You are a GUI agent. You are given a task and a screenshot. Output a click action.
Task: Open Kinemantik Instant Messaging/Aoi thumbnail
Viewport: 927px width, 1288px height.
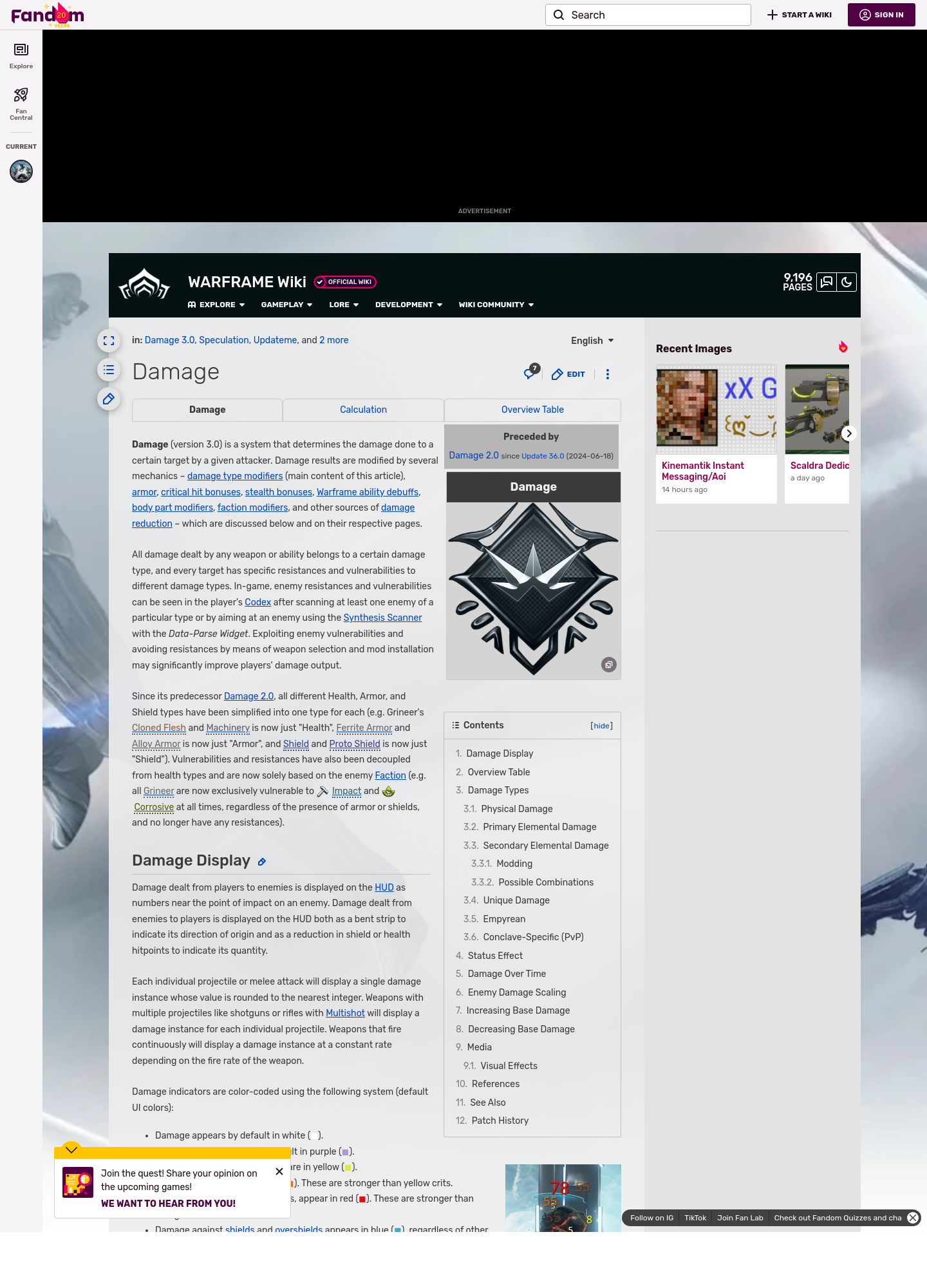[716, 410]
